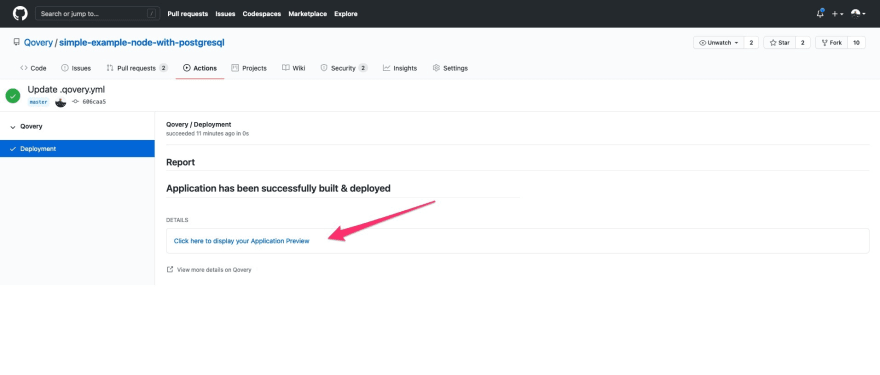Viewport: 880px width, 375px height.
Task: Select the Deployment job in sidebar
Action: pyautogui.click(x=77, y=149)
